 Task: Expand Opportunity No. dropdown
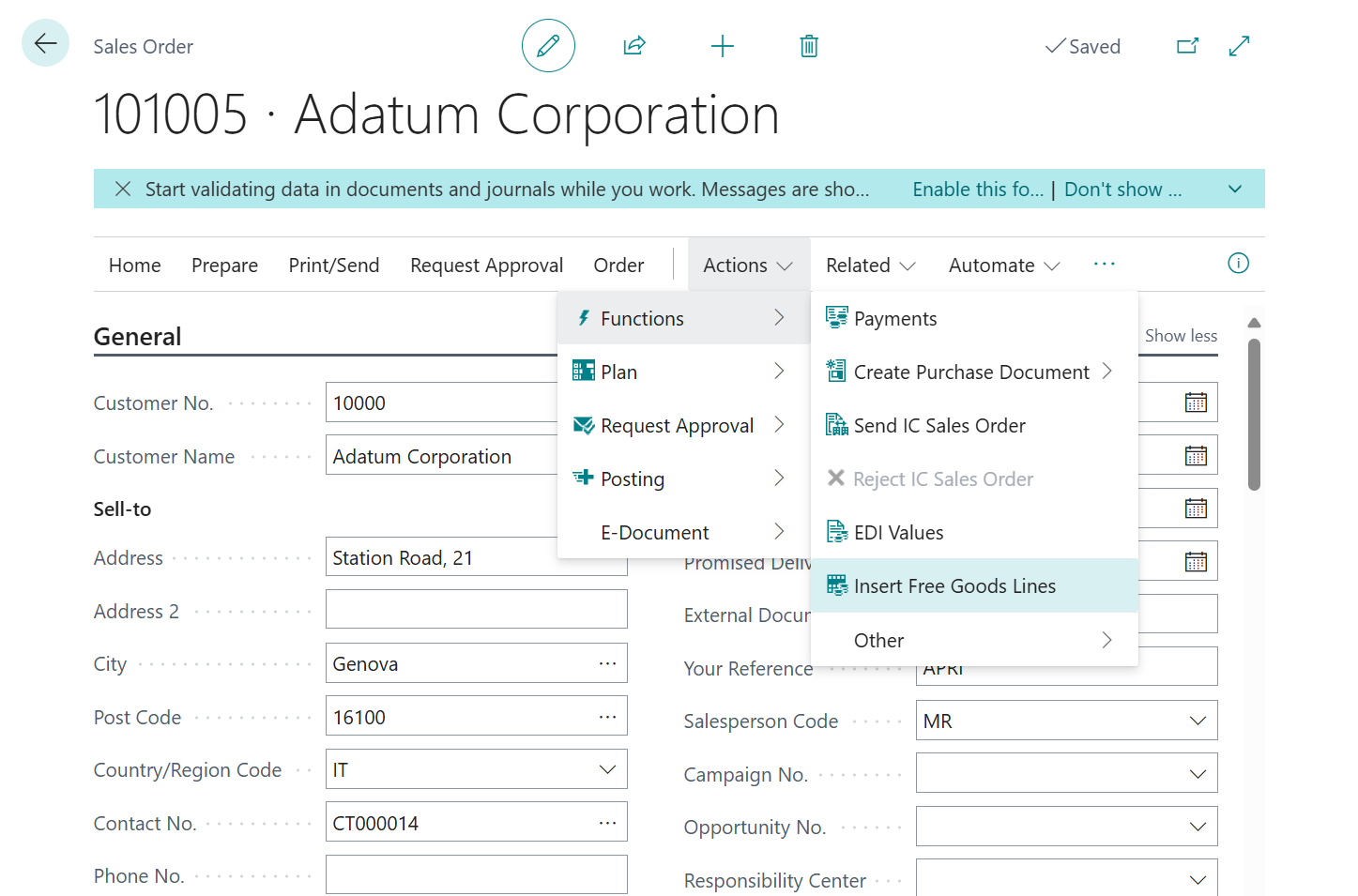[x=1198, y=827]
